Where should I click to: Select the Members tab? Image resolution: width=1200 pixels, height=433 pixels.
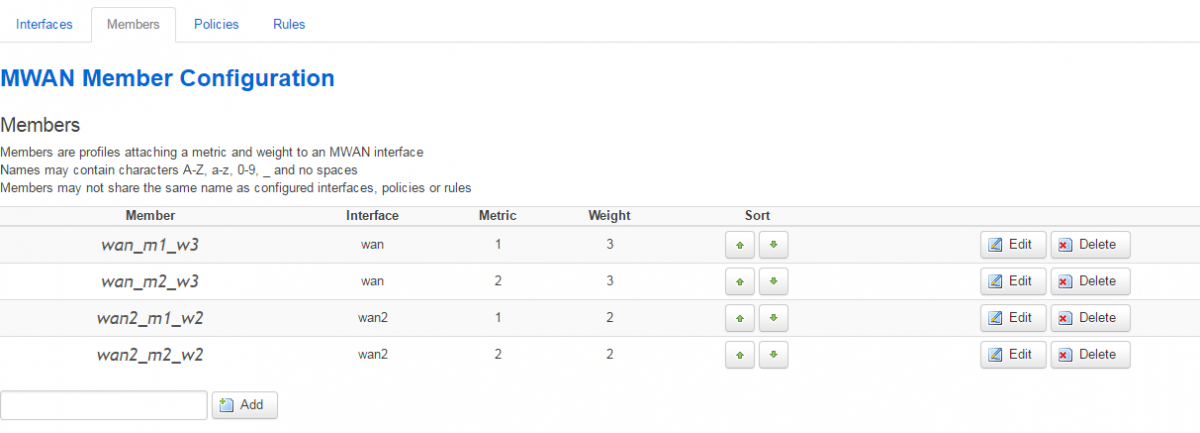coord(133,24)
